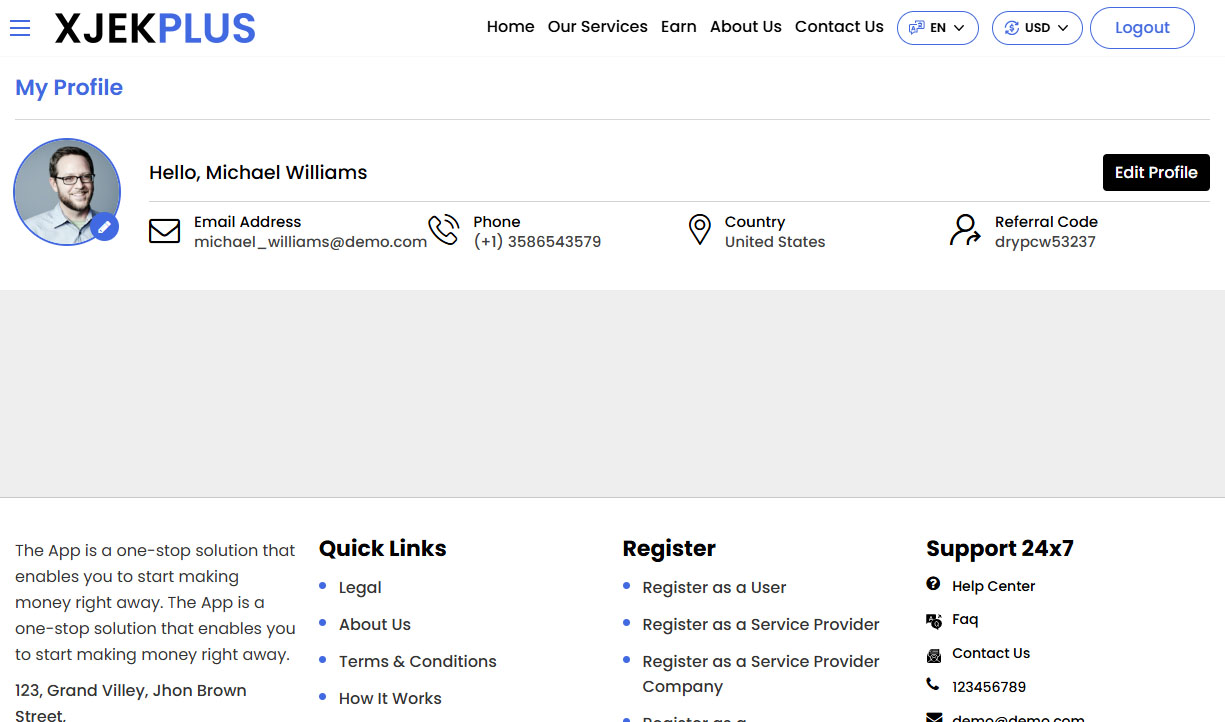Open the Terms & Conditions link
1225x722 pixels.
tap(417, 661)
